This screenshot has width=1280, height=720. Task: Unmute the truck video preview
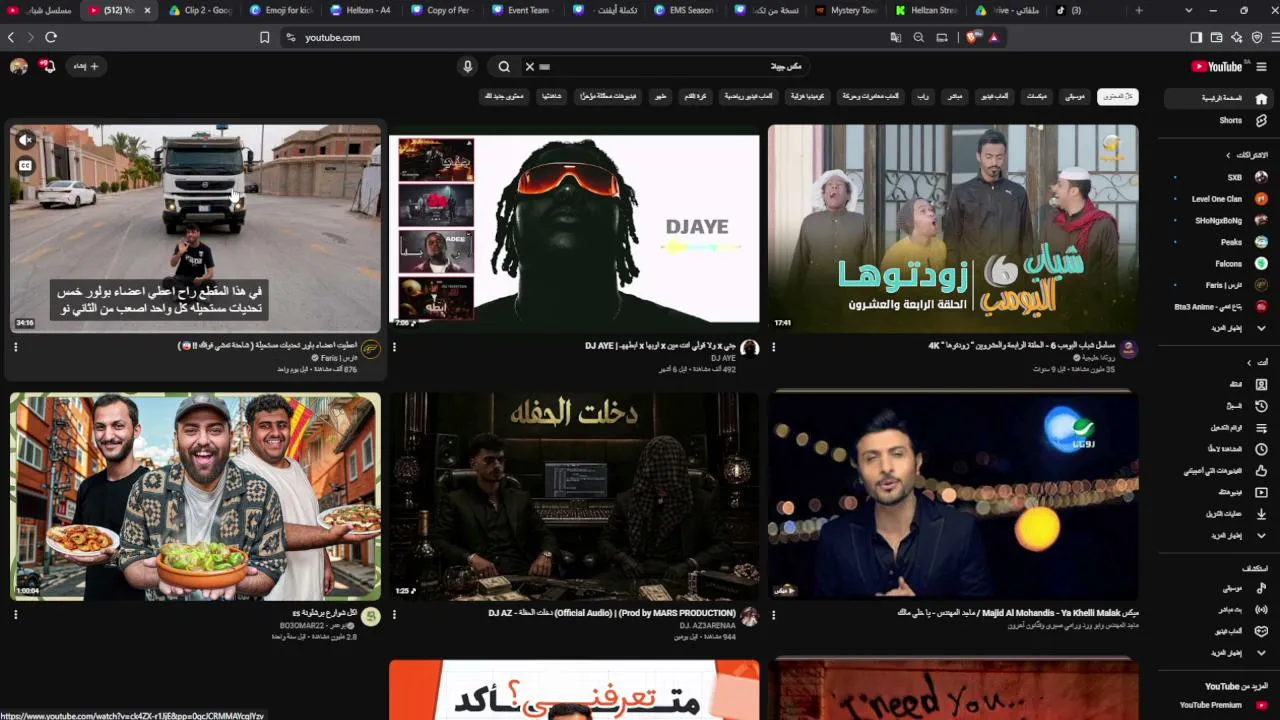point(26,140)
